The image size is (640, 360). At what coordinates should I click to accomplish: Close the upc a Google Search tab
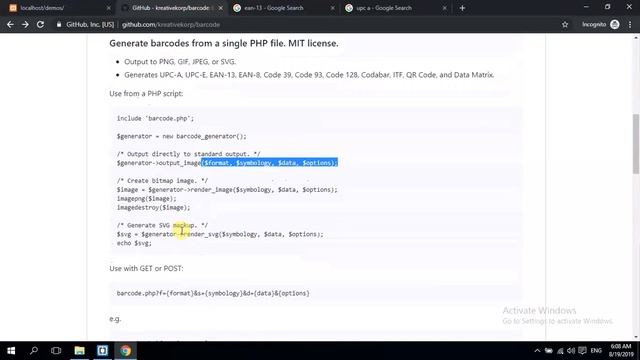click(x=444, y=8)
